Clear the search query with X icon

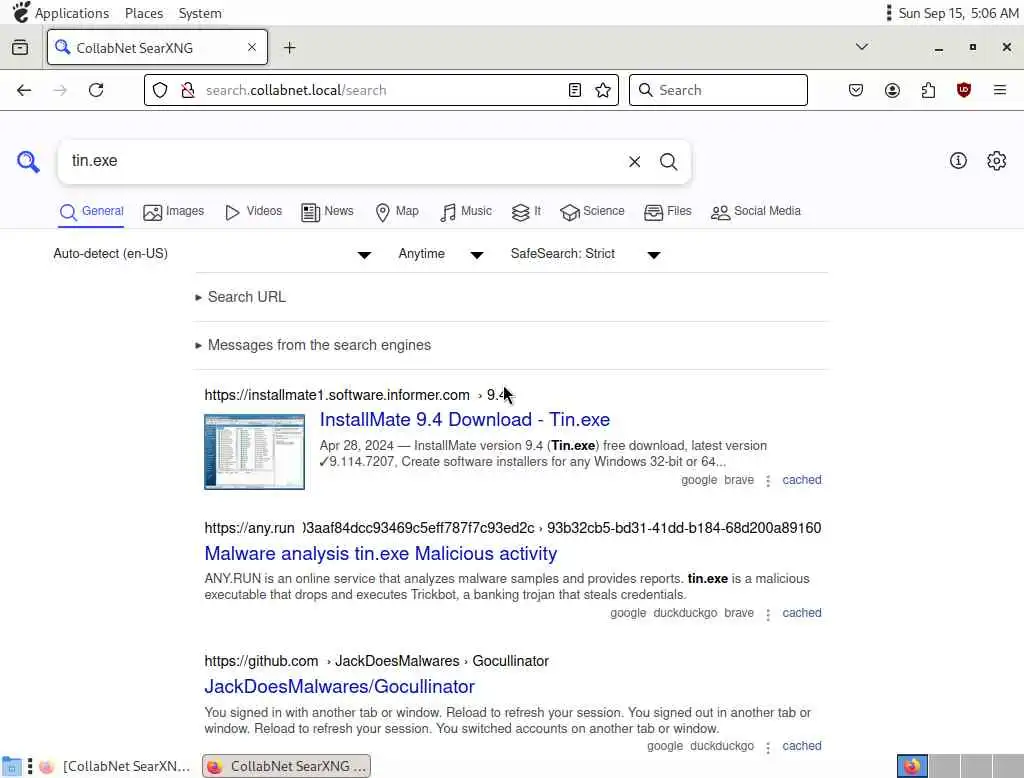(x=634, y=161)
